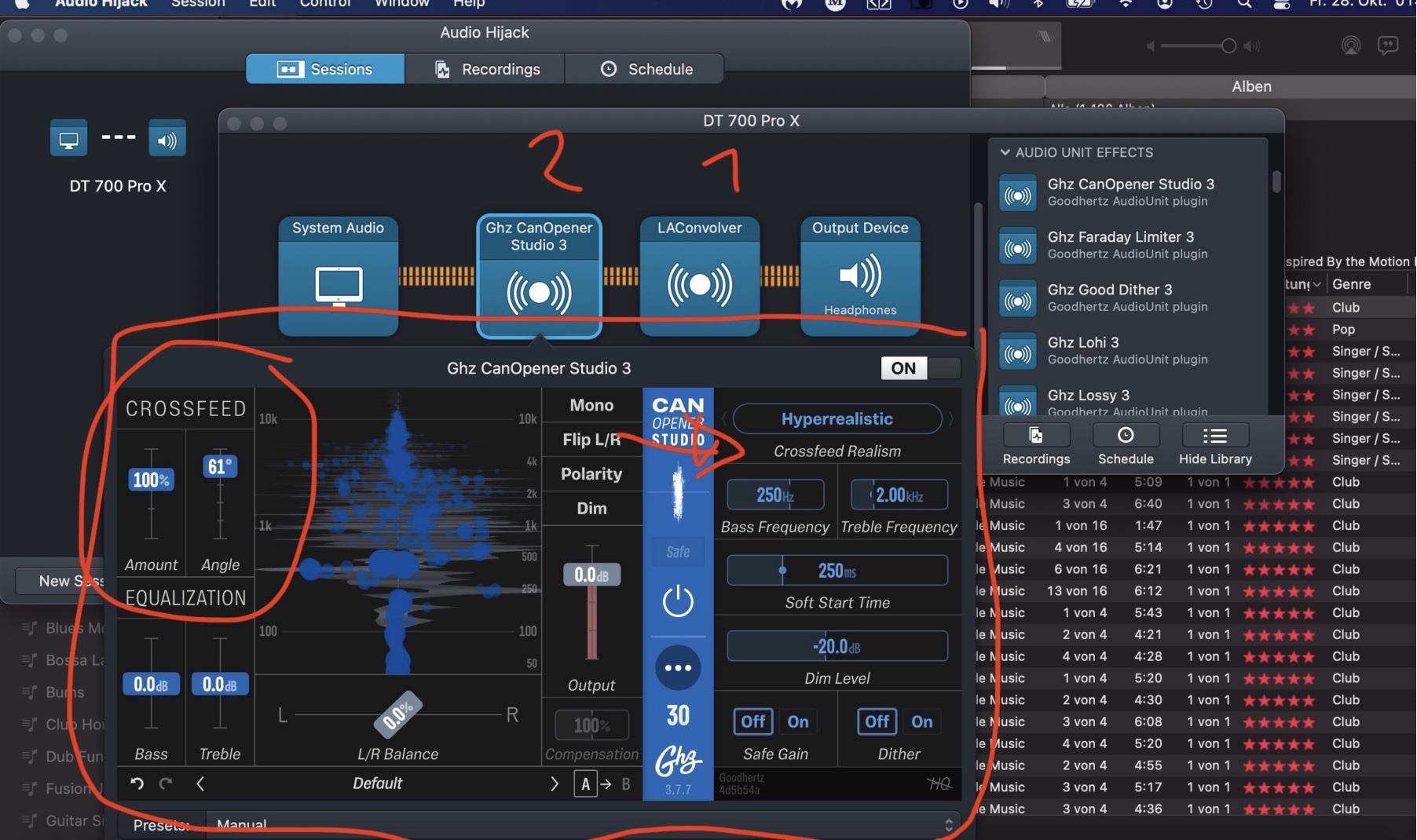Open the lyrics speech bubble icon in Music
The height and width of the screenshot is (840, 1417).
(1388, 46)
